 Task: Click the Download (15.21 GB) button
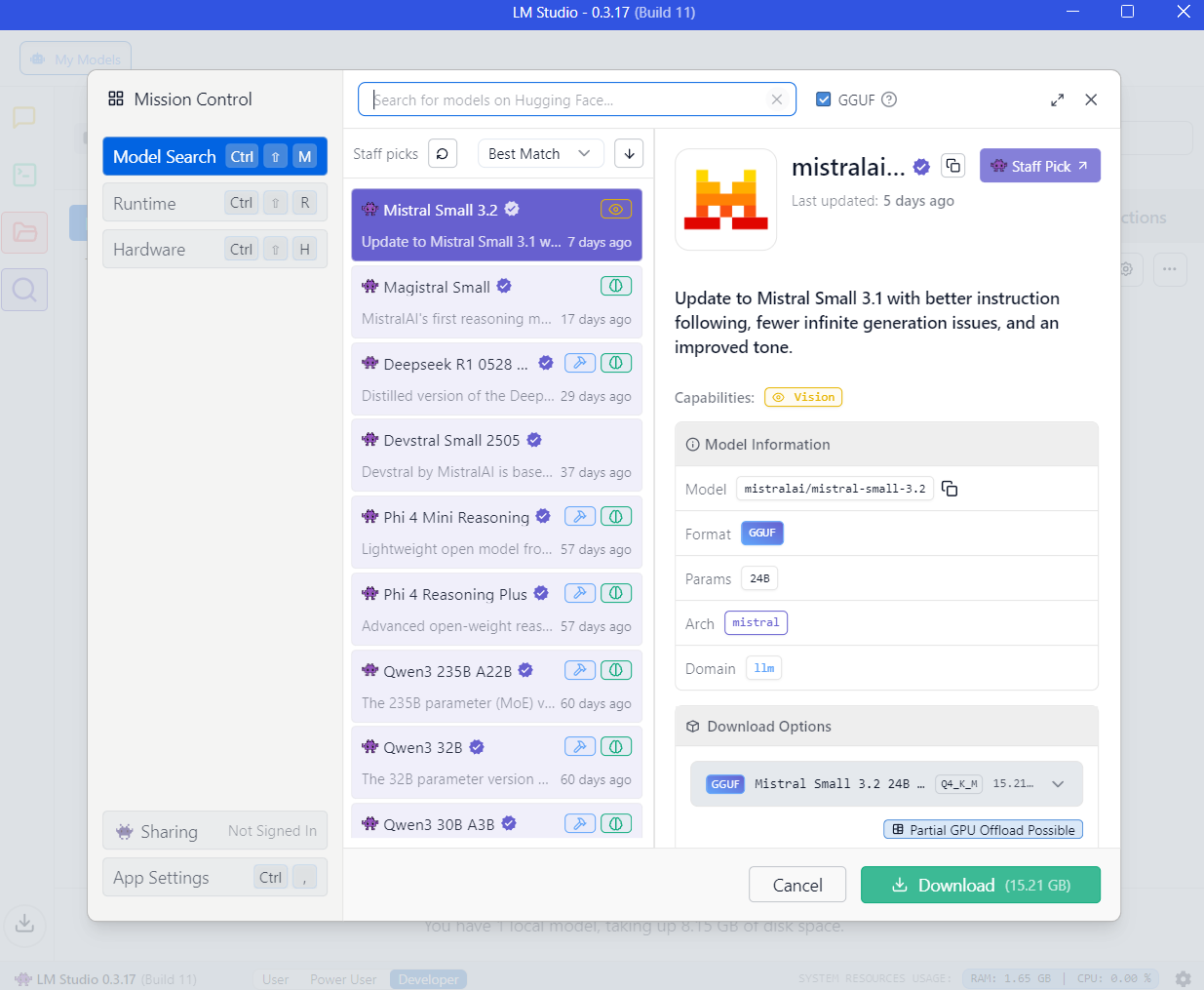pos(981,885)
